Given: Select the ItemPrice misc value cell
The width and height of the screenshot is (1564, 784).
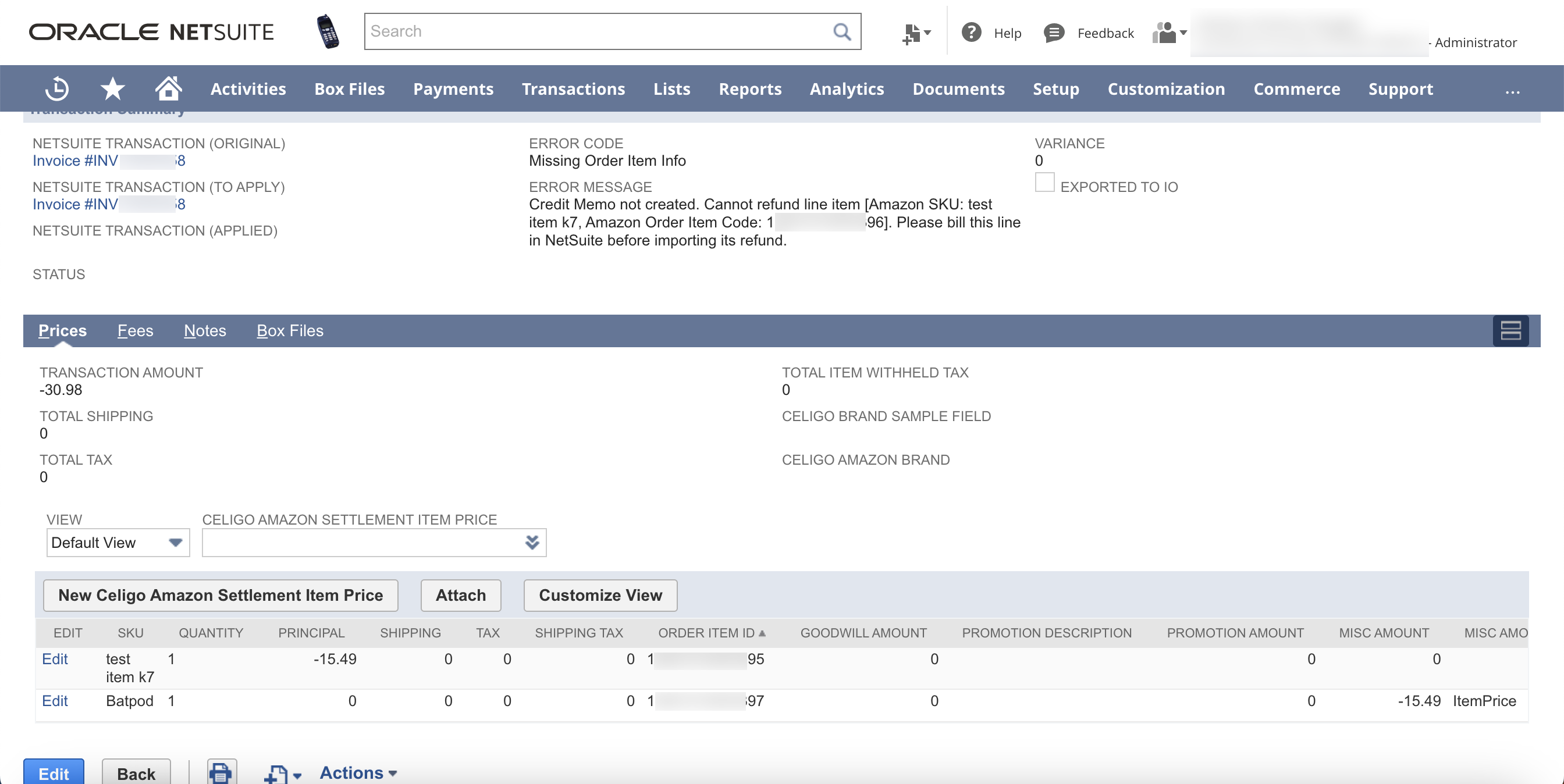Looking at the screenshot, I should pos(1484,701).
